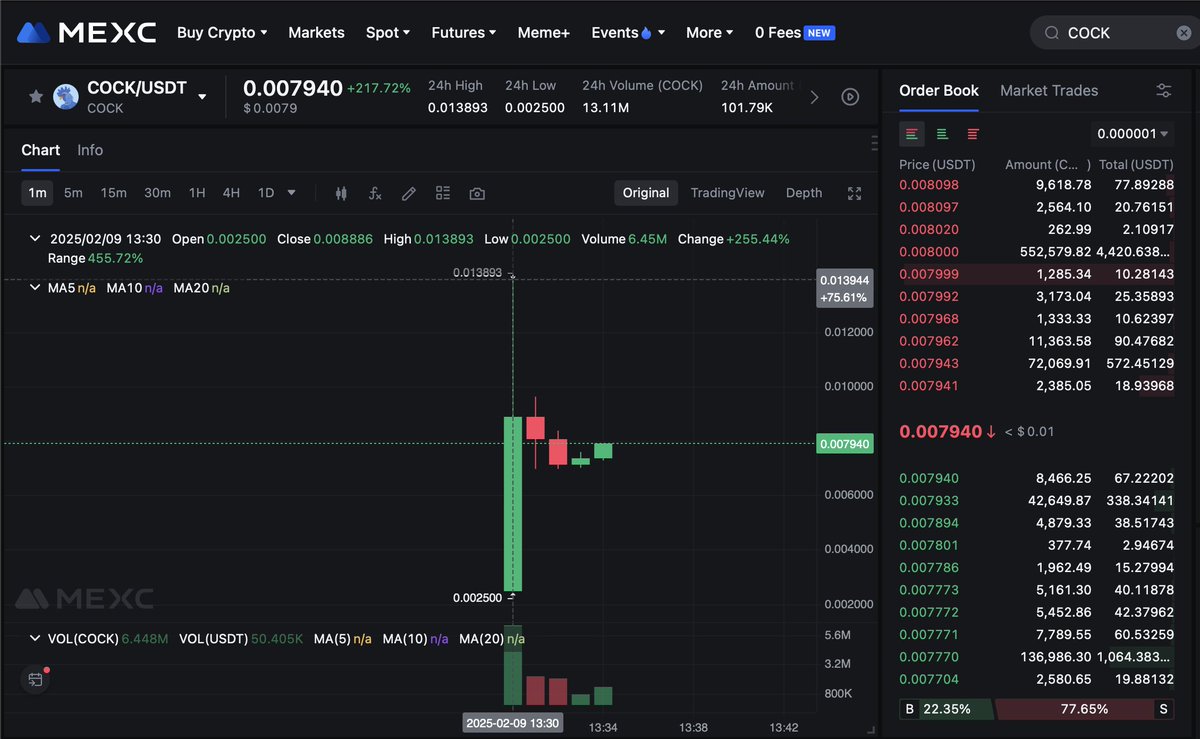Open the Market Trades tab
Image resolution: width=1200 pixels, height=739 pixels.
click(x=1049, y=91)
